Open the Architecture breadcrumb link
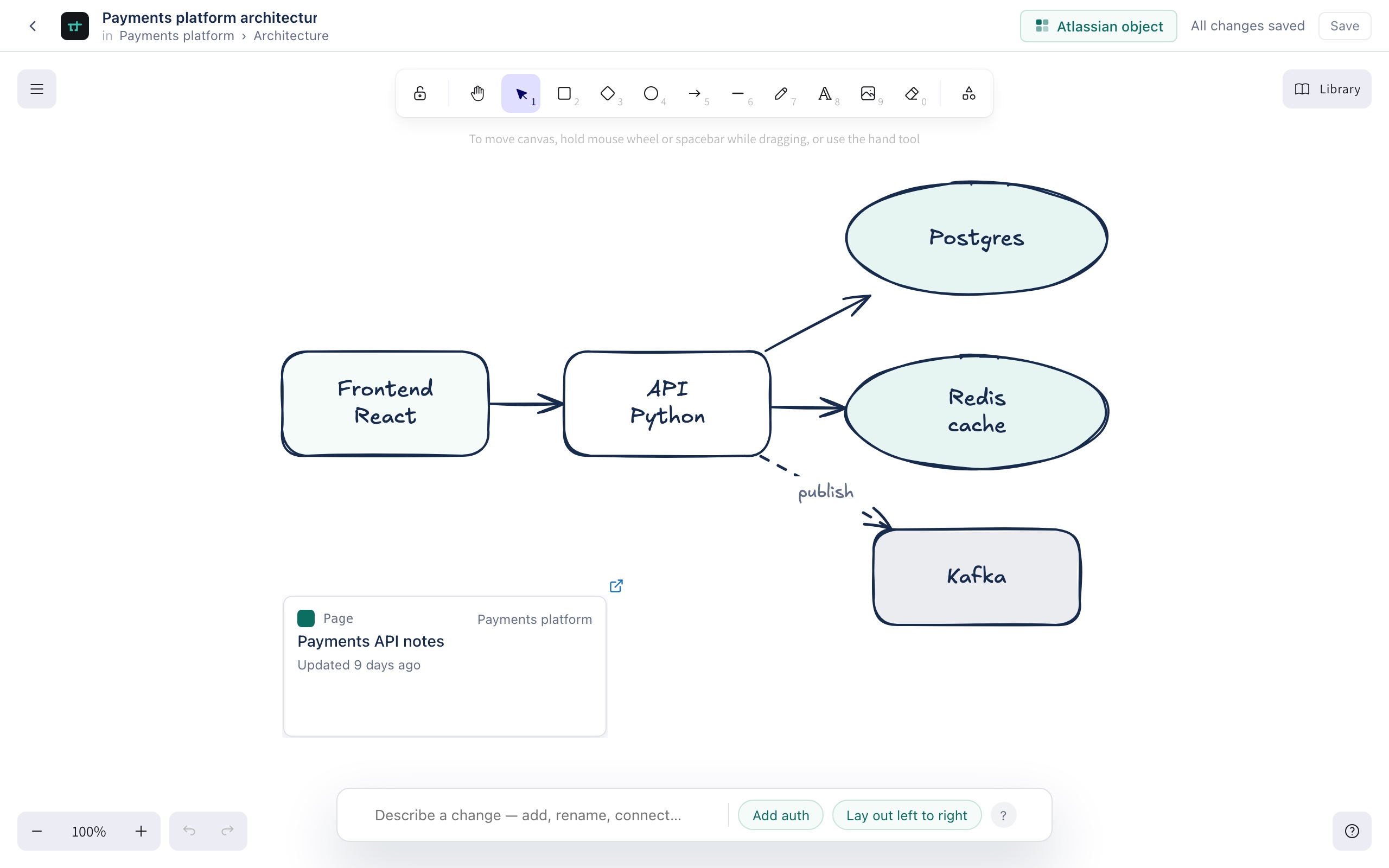This screenshot has width=1389, height=868. tap(291, 36)
